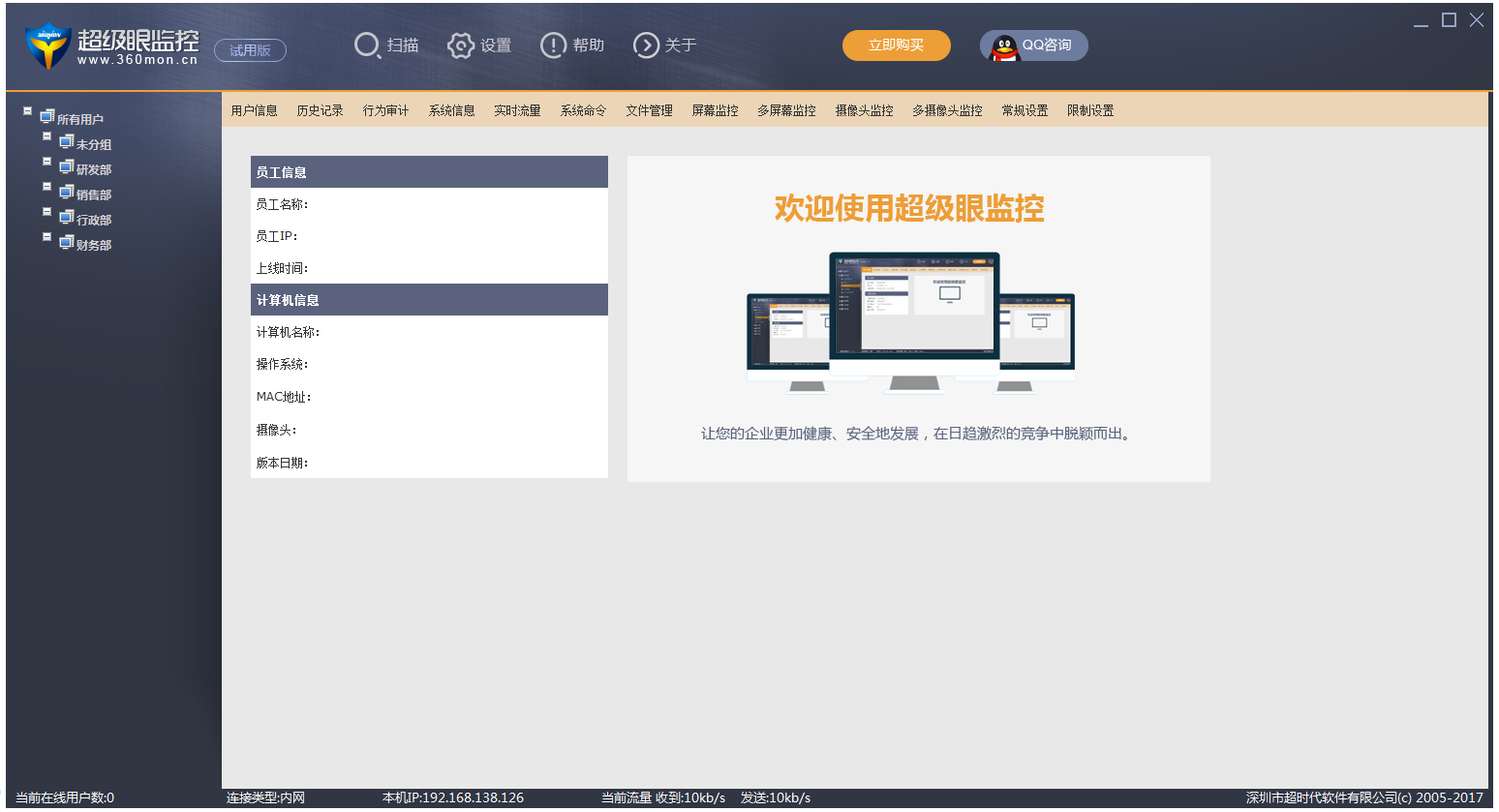
Task: Click the 本机IP status entry
Action: click(453, 798)
